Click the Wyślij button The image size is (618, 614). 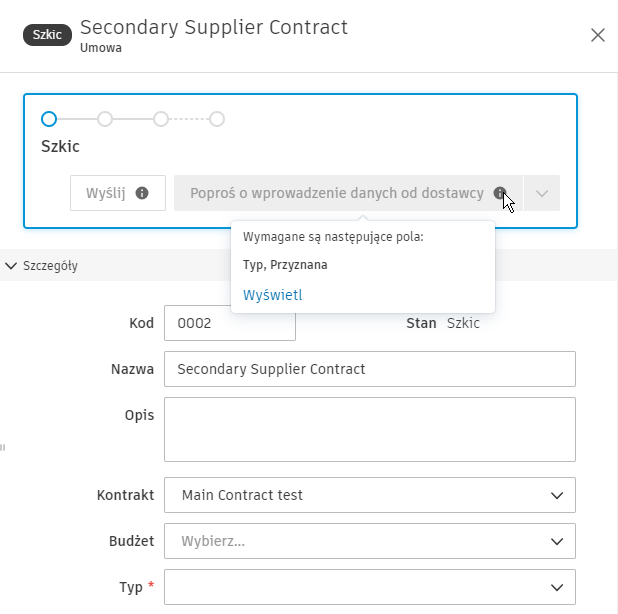pos(105,193)
